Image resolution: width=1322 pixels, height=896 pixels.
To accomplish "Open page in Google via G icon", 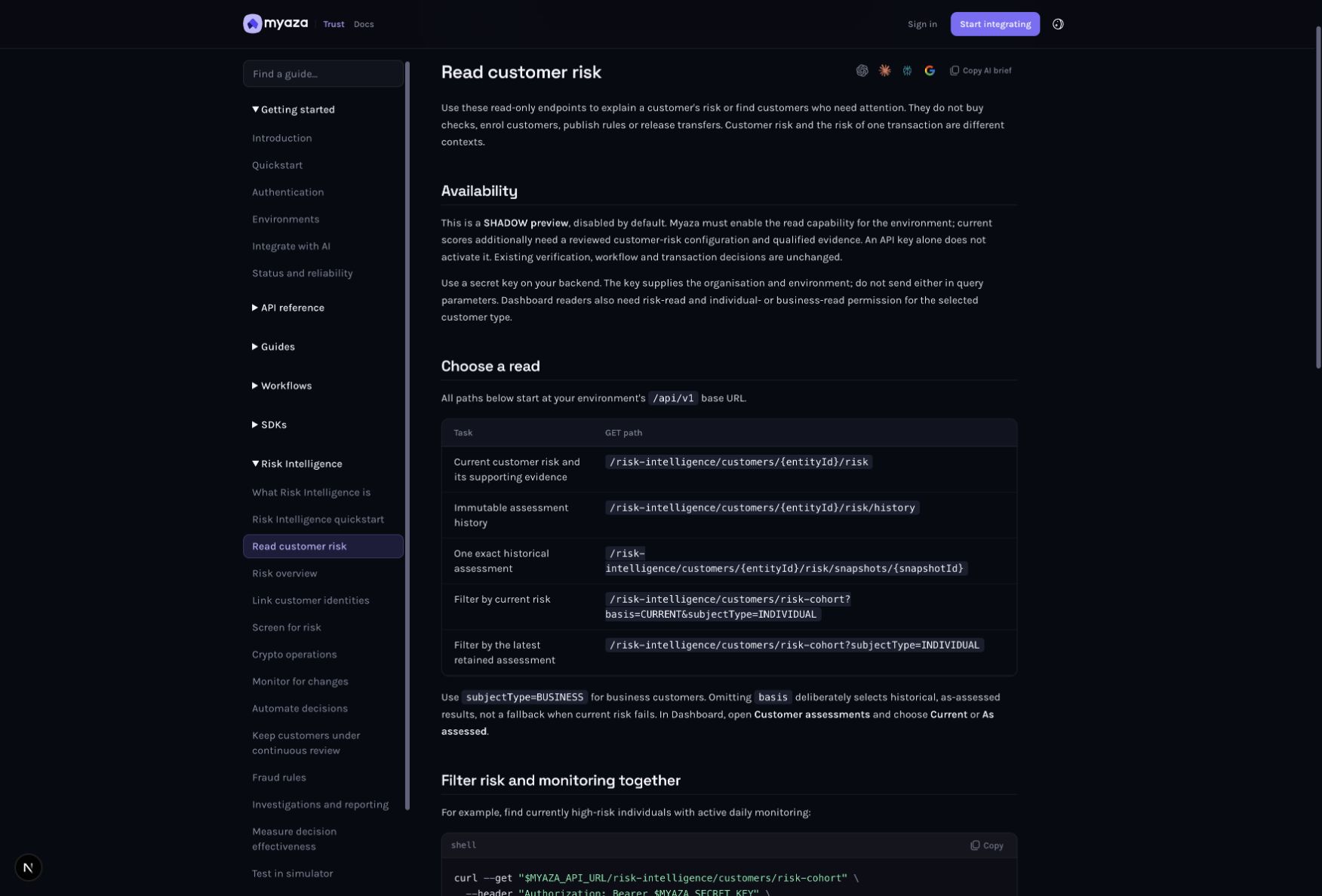I will coord(930,70).
